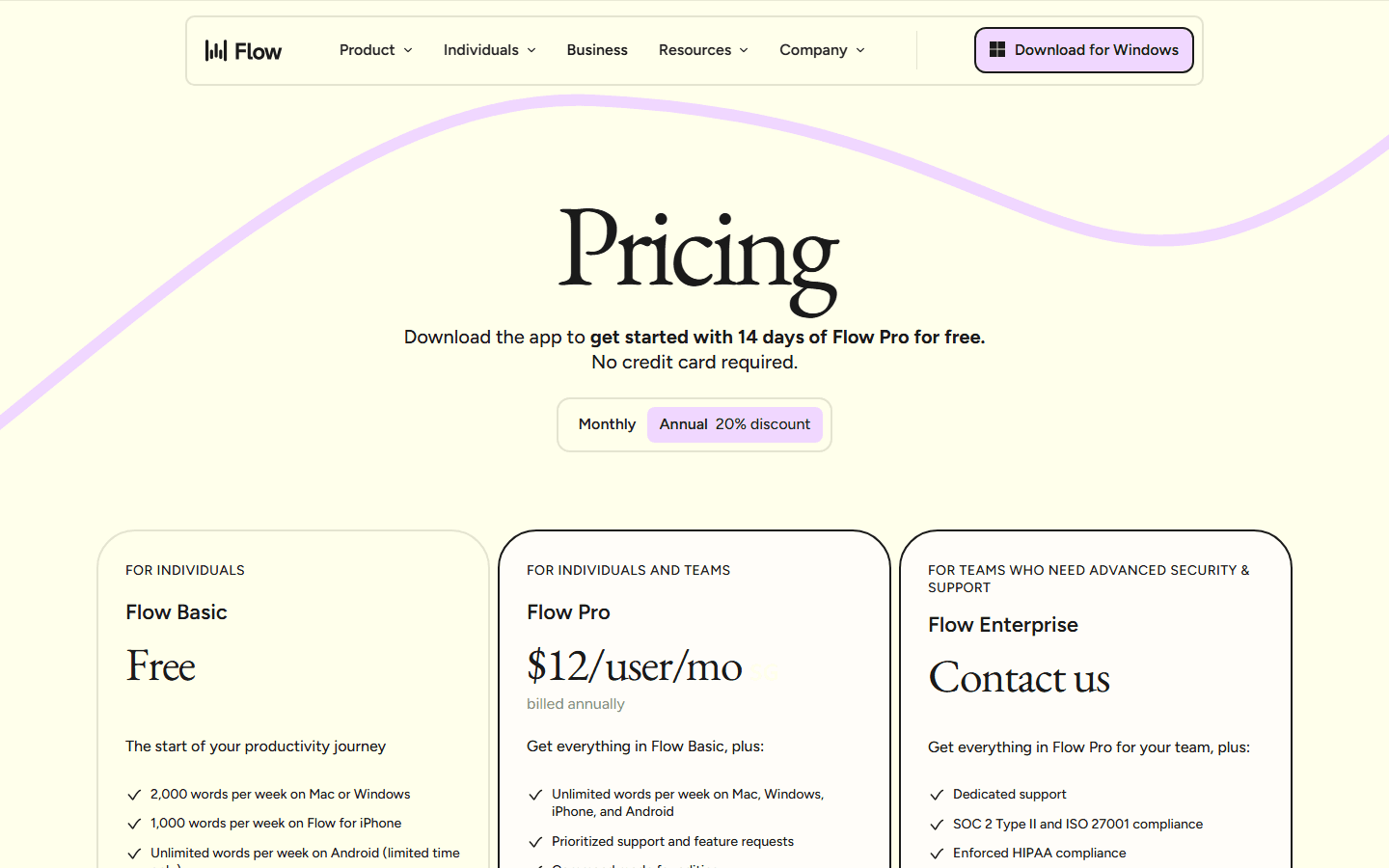Click checkmark beside 1,000 words on iPhone

(135, 824)
